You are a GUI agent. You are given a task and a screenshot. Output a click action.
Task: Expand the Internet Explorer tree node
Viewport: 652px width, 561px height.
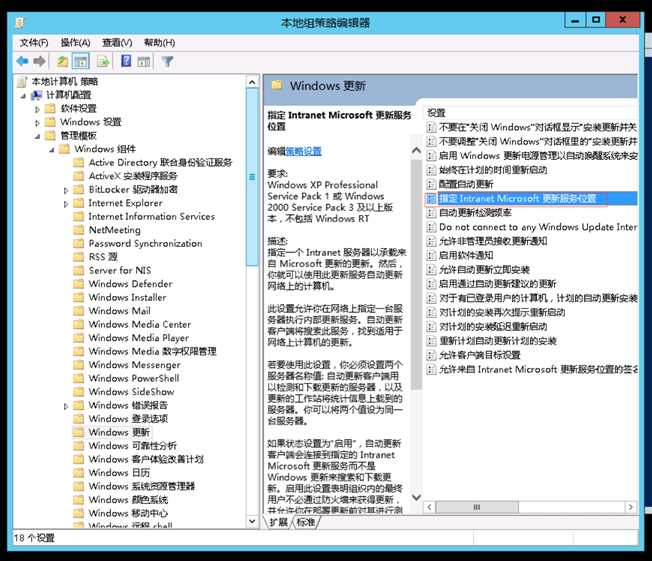[x=66, y=204]
